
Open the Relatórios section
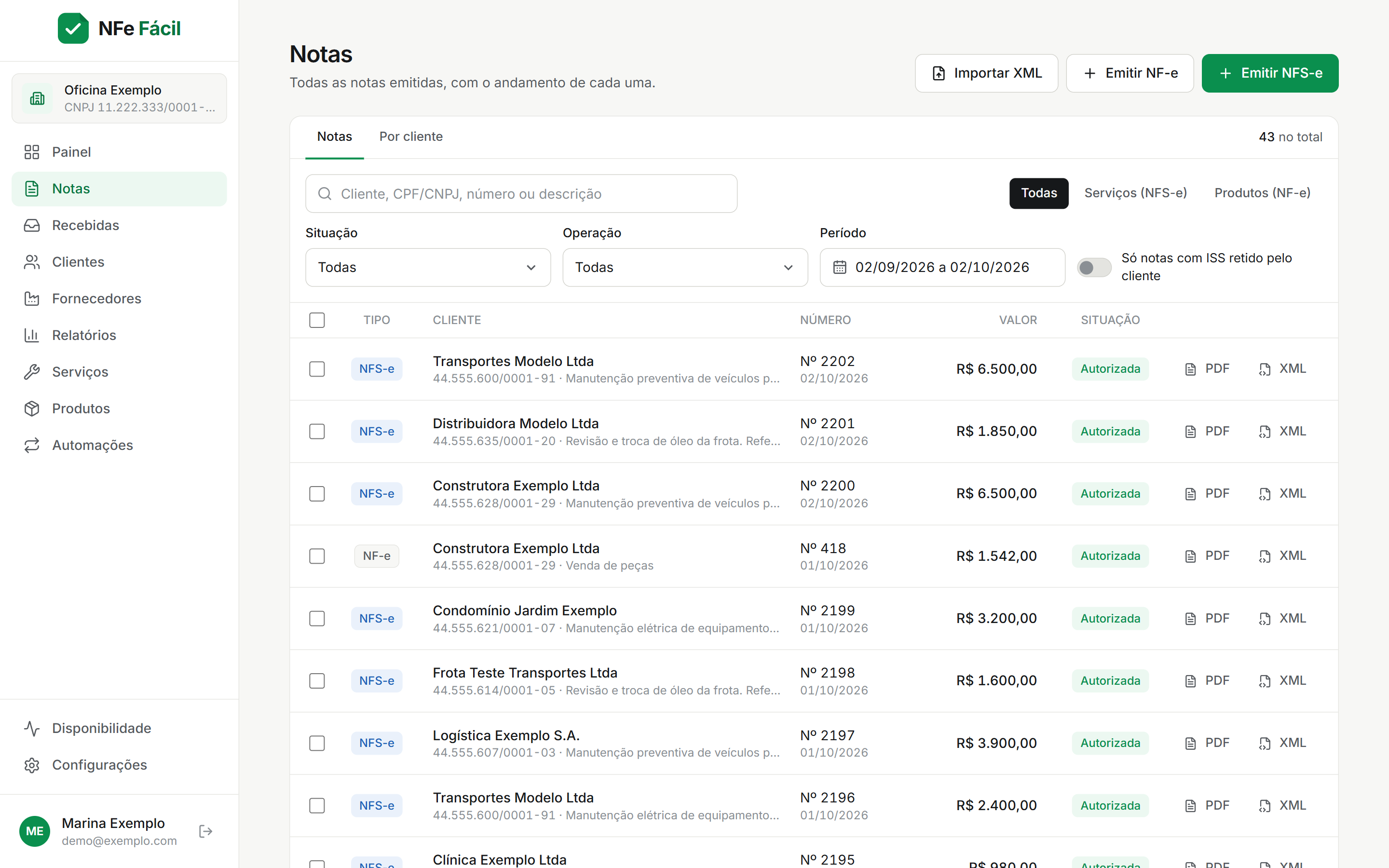(119, 335)
